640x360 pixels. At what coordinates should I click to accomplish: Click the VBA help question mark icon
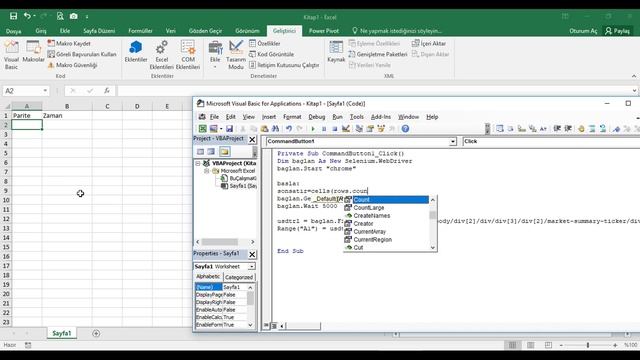[405, 129]
